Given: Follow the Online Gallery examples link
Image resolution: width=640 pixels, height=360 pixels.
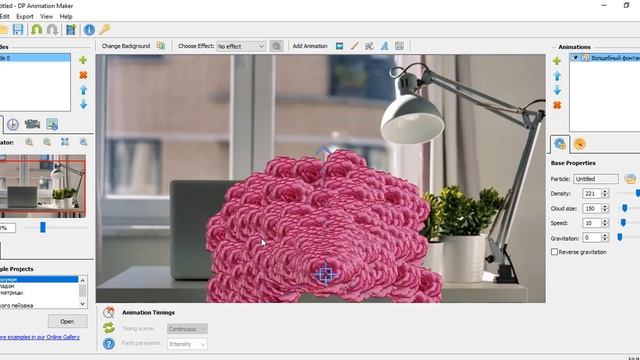Looking at the screenshot, I should (x=40, y=337).
